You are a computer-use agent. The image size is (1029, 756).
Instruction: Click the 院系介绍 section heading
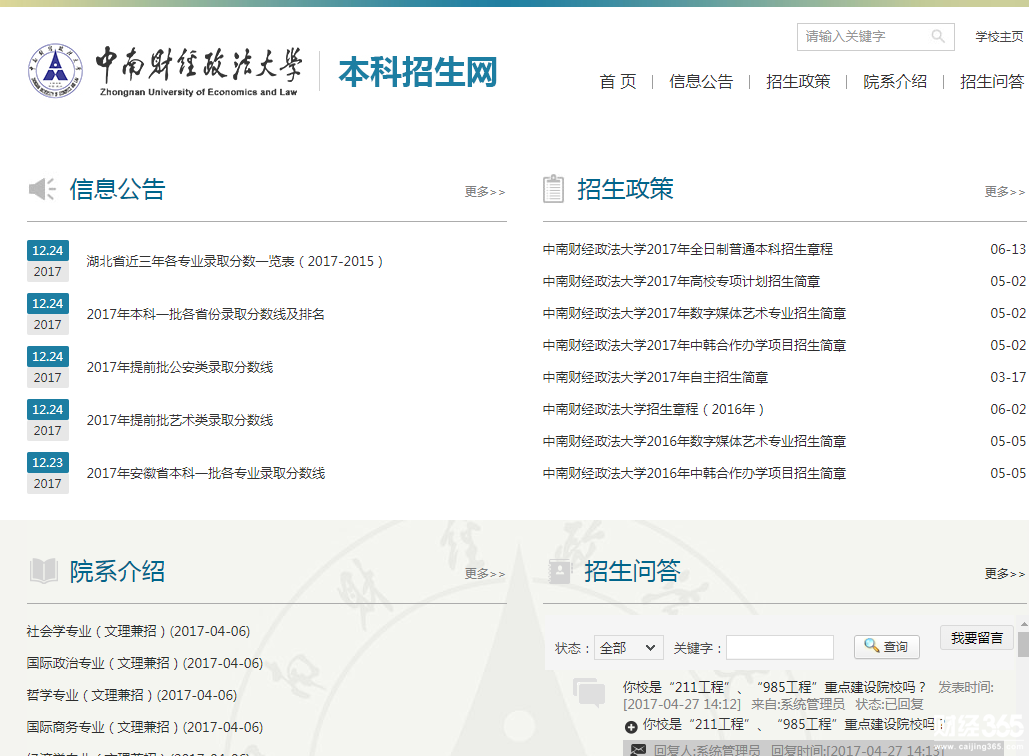click(x=117, y=571)
